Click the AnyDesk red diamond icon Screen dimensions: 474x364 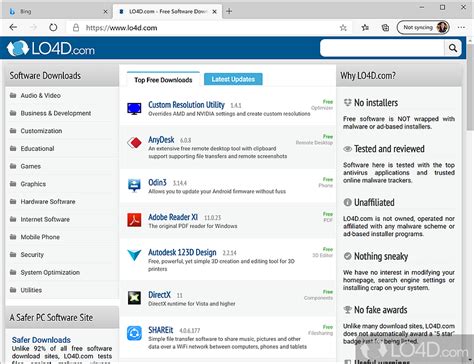coord(134,143)
